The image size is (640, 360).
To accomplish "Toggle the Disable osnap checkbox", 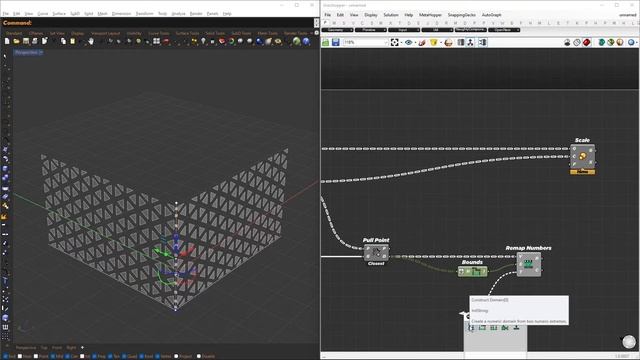I will click(199, 356).
